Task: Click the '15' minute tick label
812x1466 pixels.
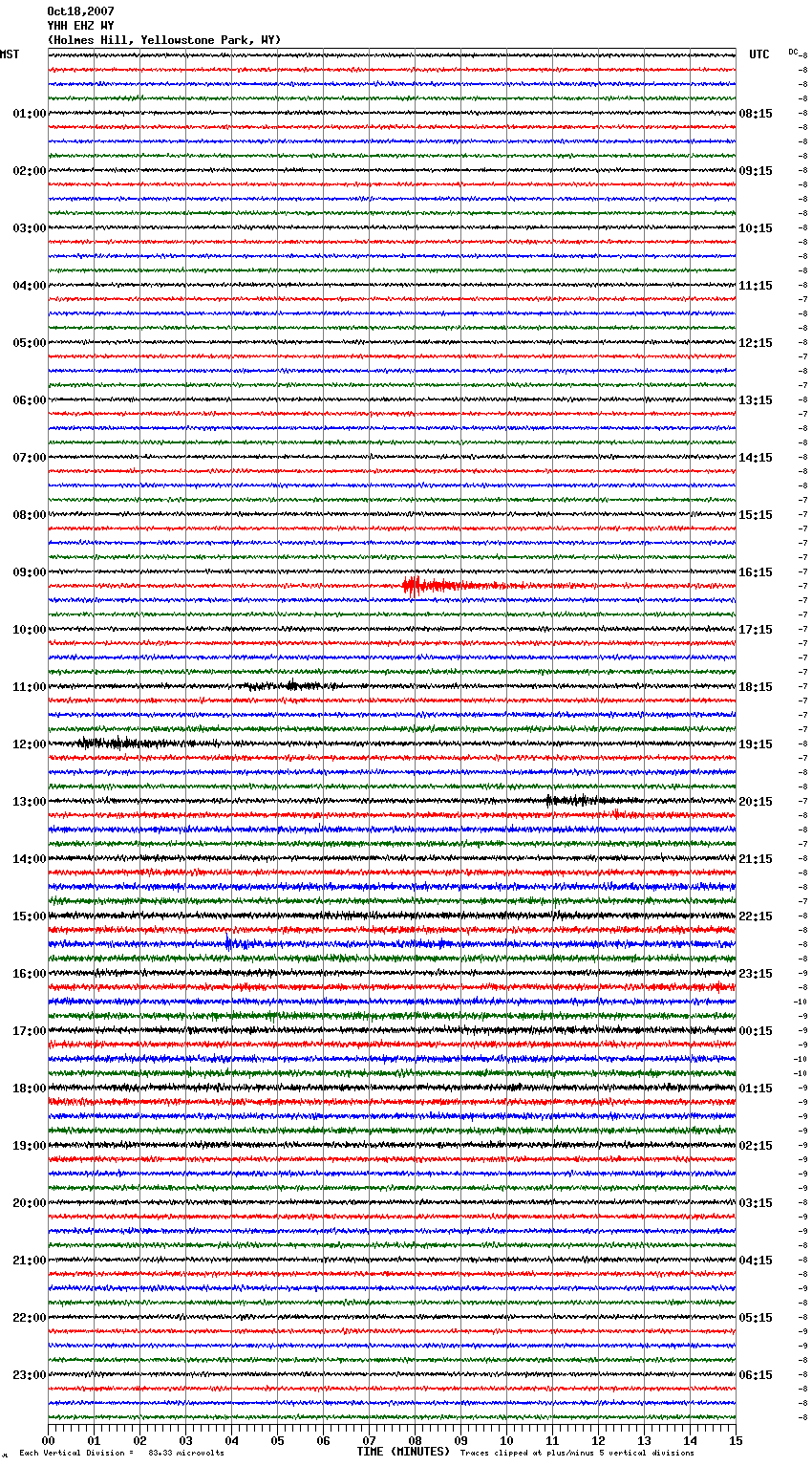Action: pyautogui.click(x=736, y=1440)
